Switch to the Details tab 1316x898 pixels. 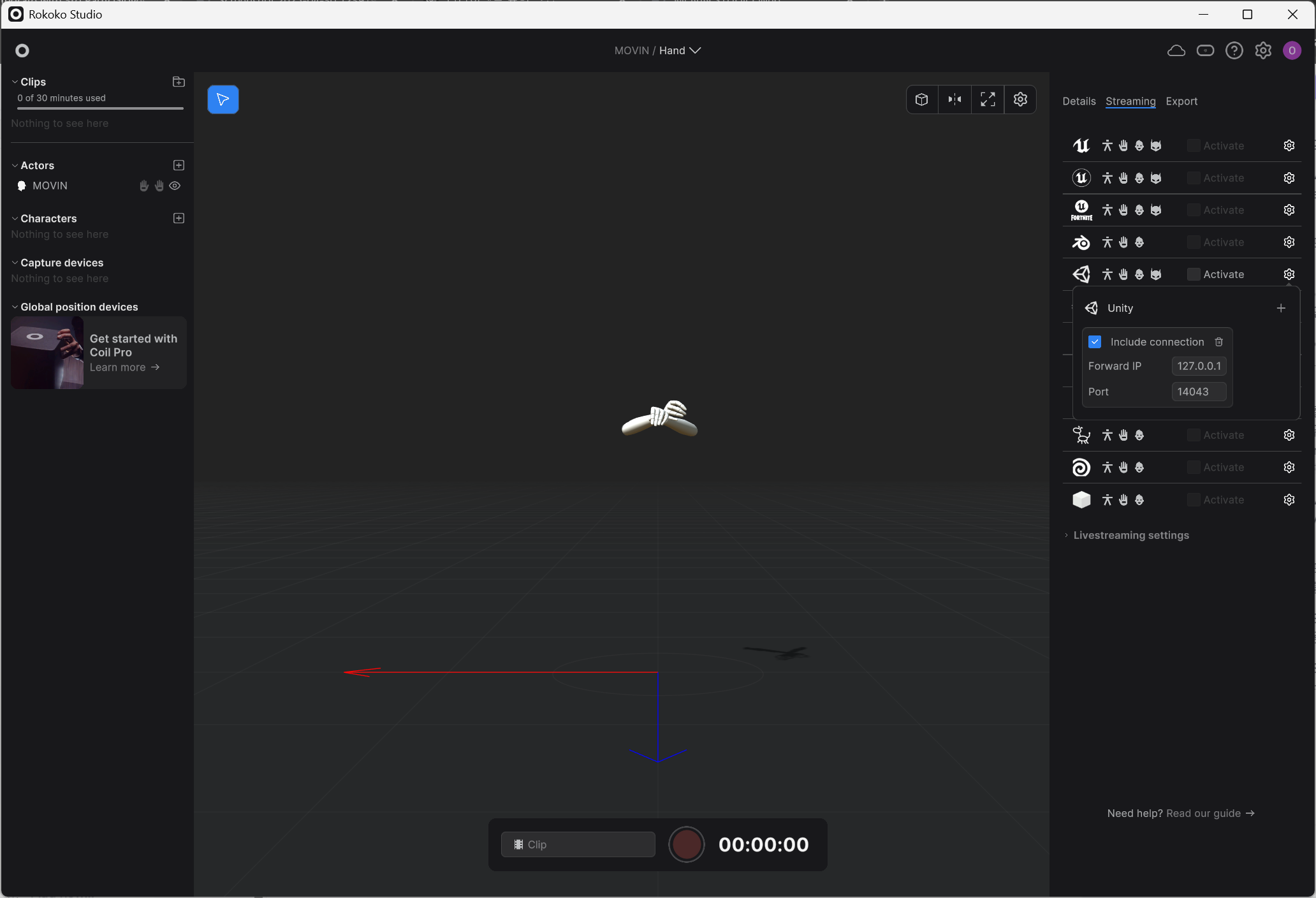1079,101
